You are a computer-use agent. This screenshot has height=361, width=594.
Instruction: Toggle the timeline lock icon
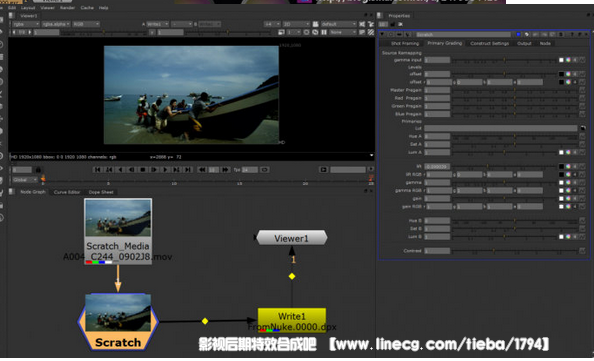click(x=38, y=170)
